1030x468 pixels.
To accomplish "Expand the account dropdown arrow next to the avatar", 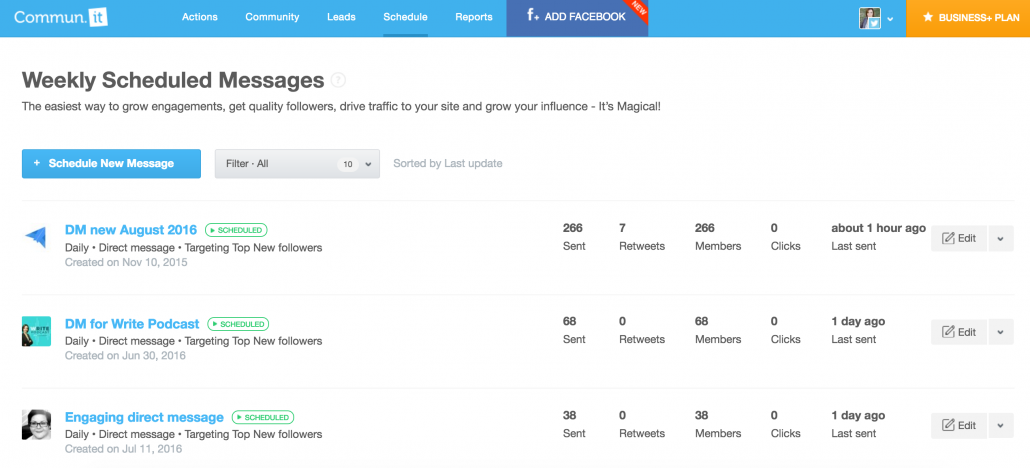I will [x=890, y=20].
